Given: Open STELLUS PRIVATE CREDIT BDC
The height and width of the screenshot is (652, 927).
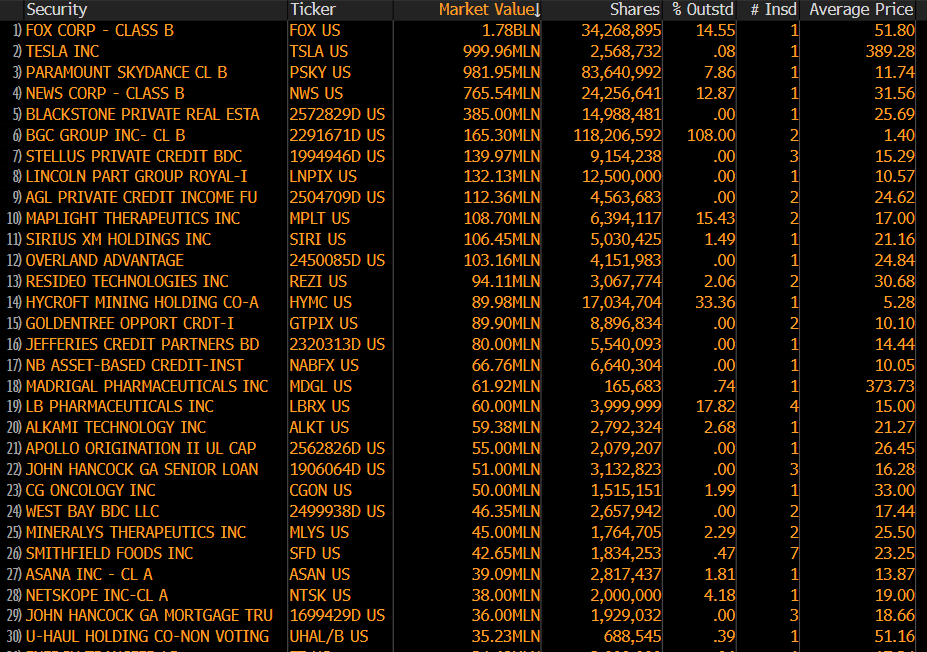Looking at the screenshot, I should pos(134,157).
